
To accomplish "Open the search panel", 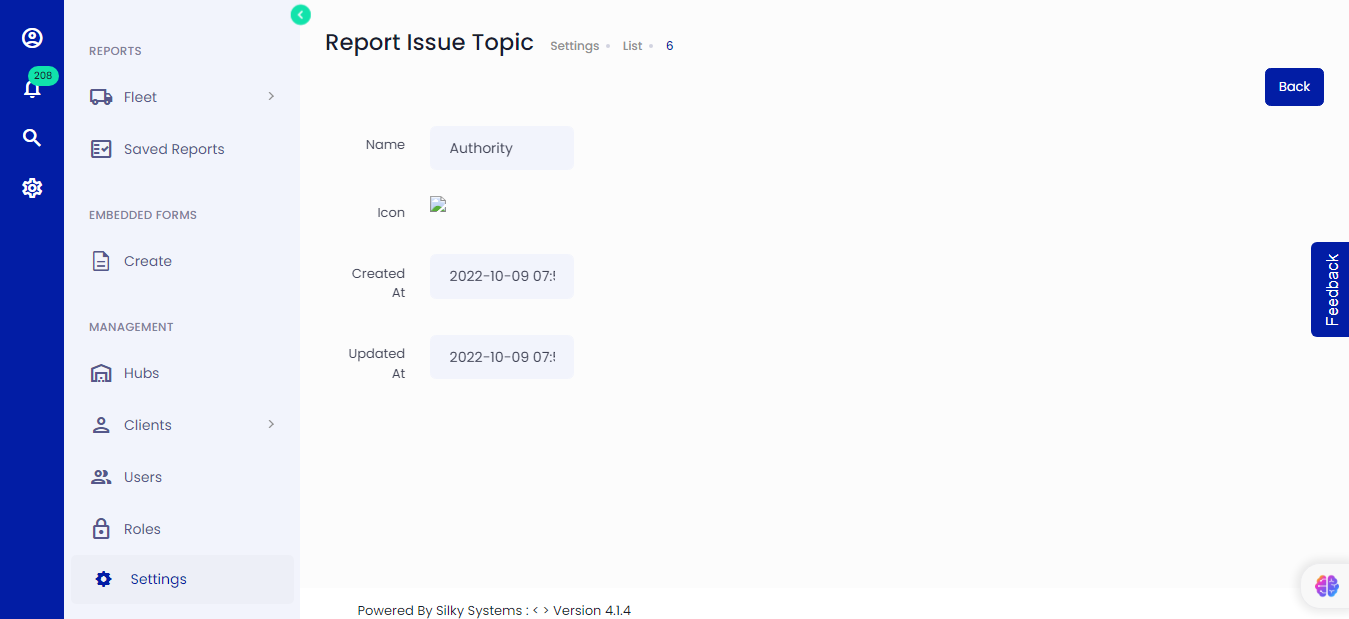I will 32,137.
